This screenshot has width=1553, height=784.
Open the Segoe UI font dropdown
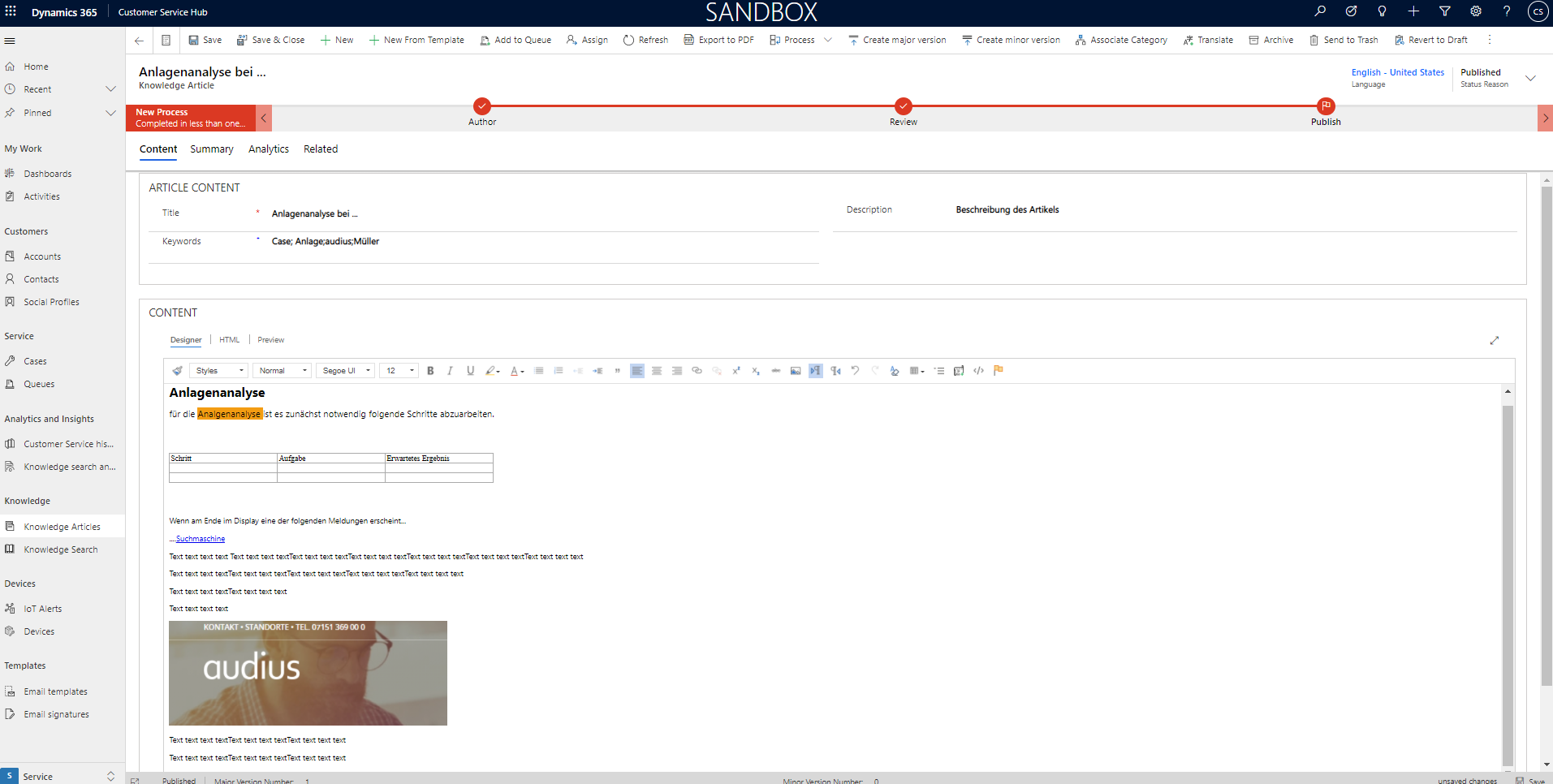point(344,370)
